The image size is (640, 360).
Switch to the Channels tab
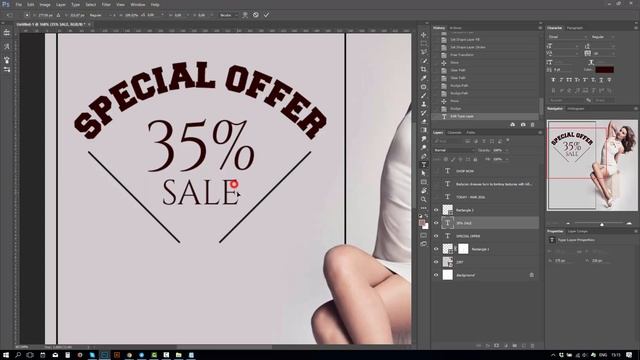coord(454,133)
